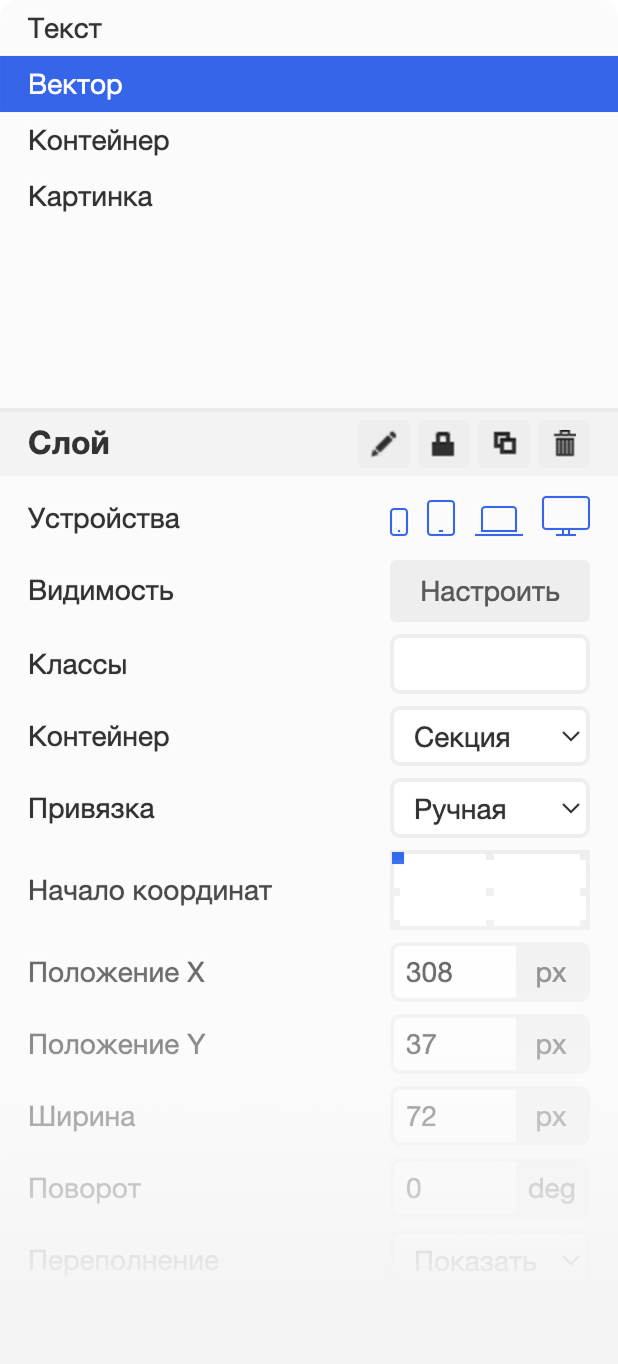Set origin to the center anchor point

tap(490, 890)
